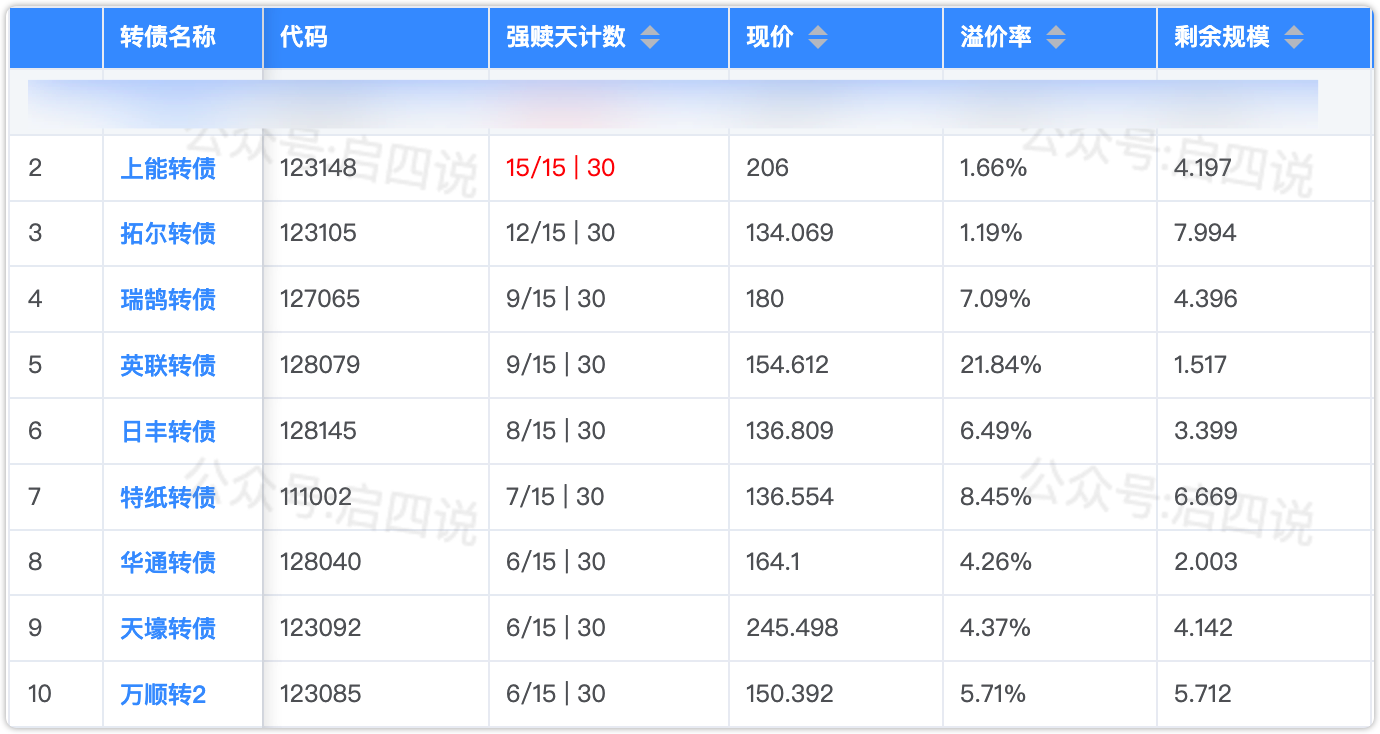
Task: Click the 强赎天计数 header label
Action: point(566,38)
